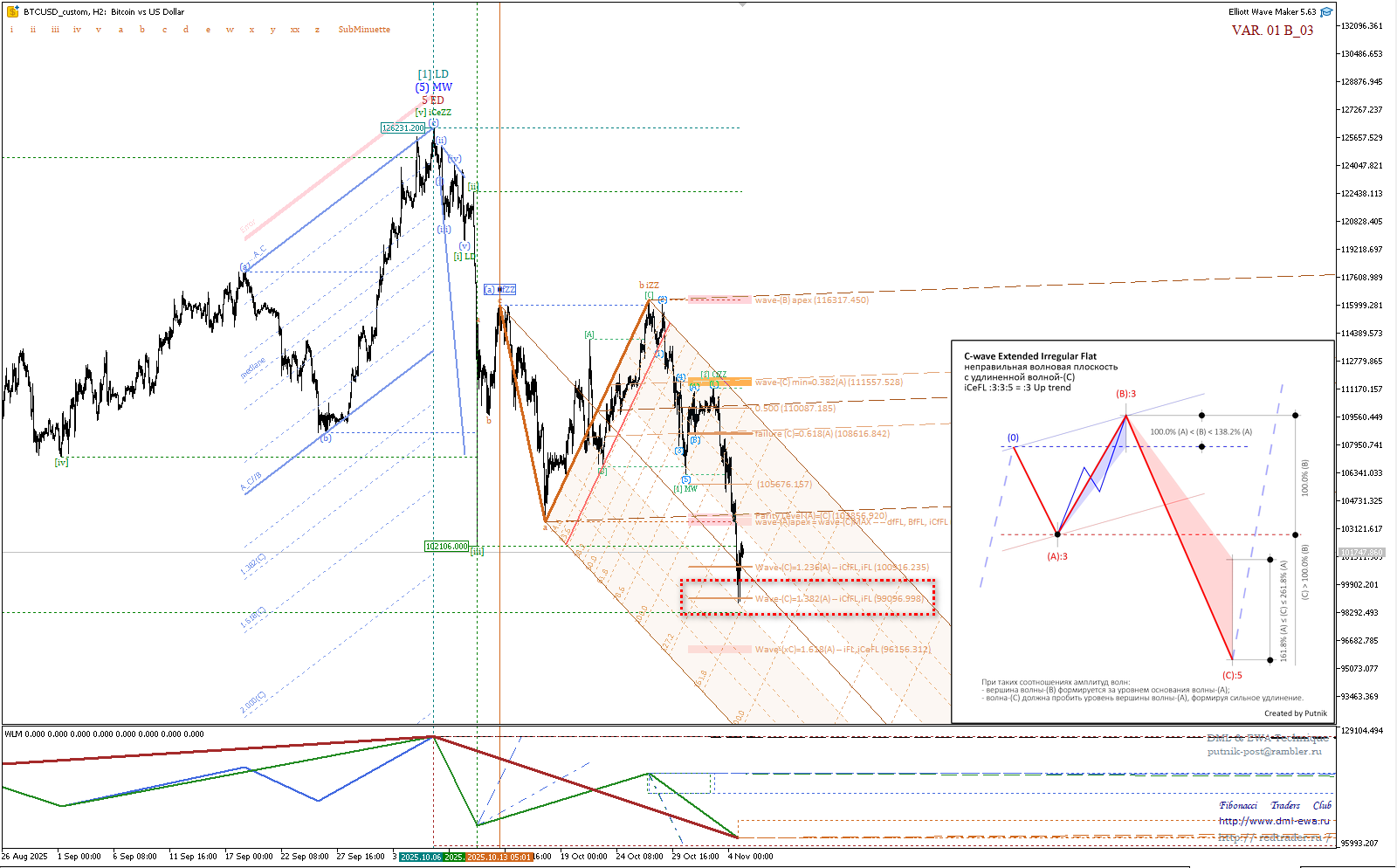Click the C-wave Extended Irregular Flat diagram title
The width and height of the screenshot is (1397, 868).
[x=1030, y=356]
